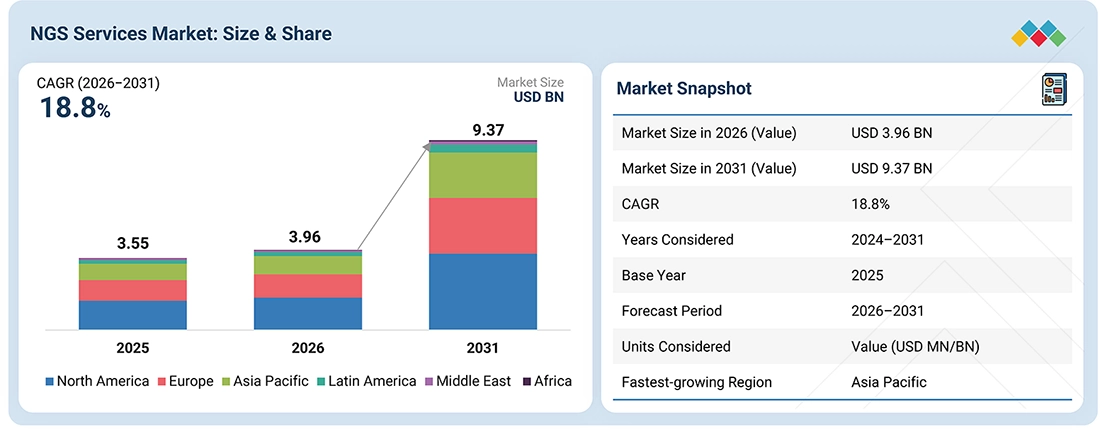Click the CAGR (2026–2031) label
Image resolution: width=1100 pixels, height=429 pixels.
point(98,84)
